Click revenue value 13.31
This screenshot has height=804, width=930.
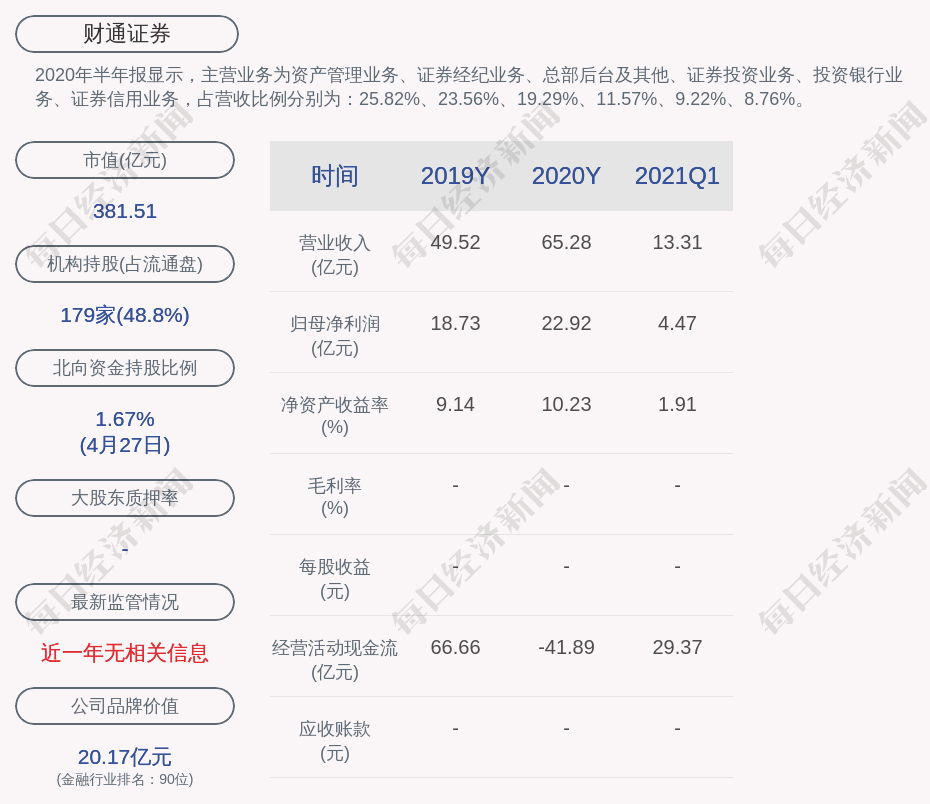[x=677, y=243]
